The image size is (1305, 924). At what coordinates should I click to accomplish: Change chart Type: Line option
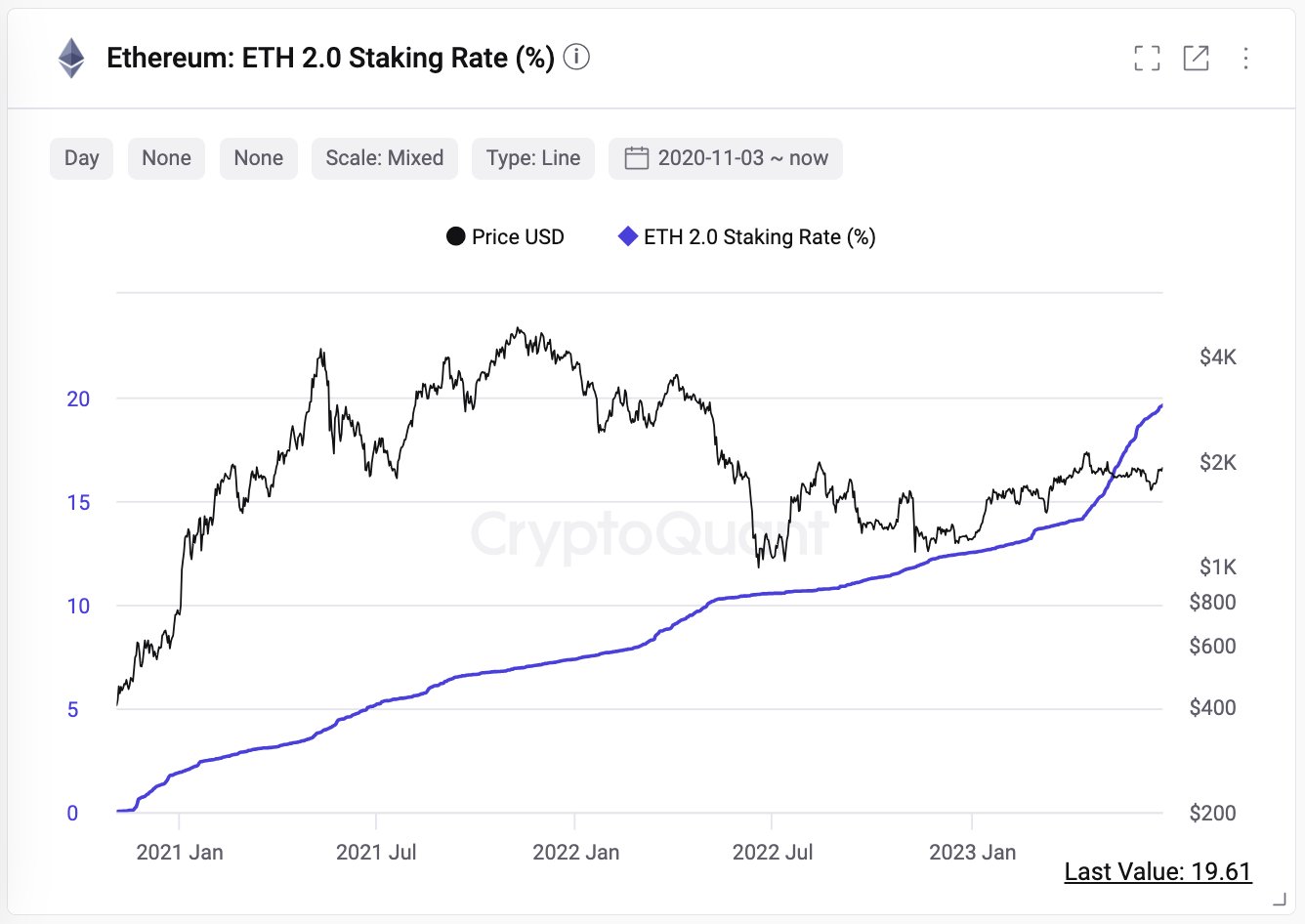coord(532,158)
